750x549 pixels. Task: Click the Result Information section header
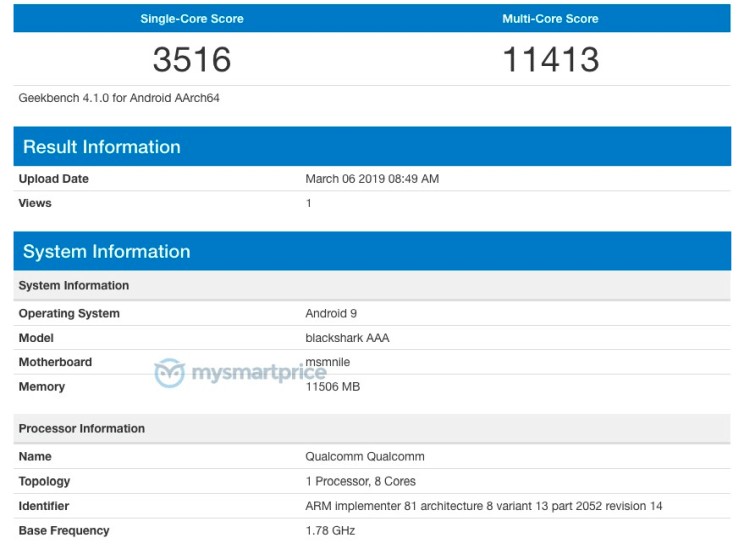tap(102, 147)
